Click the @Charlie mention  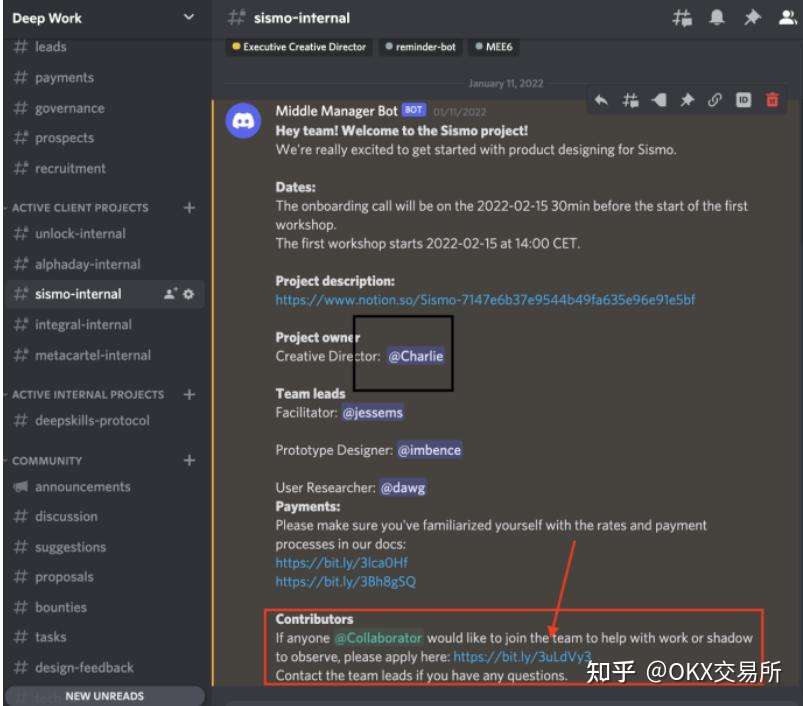click(416, 356)
